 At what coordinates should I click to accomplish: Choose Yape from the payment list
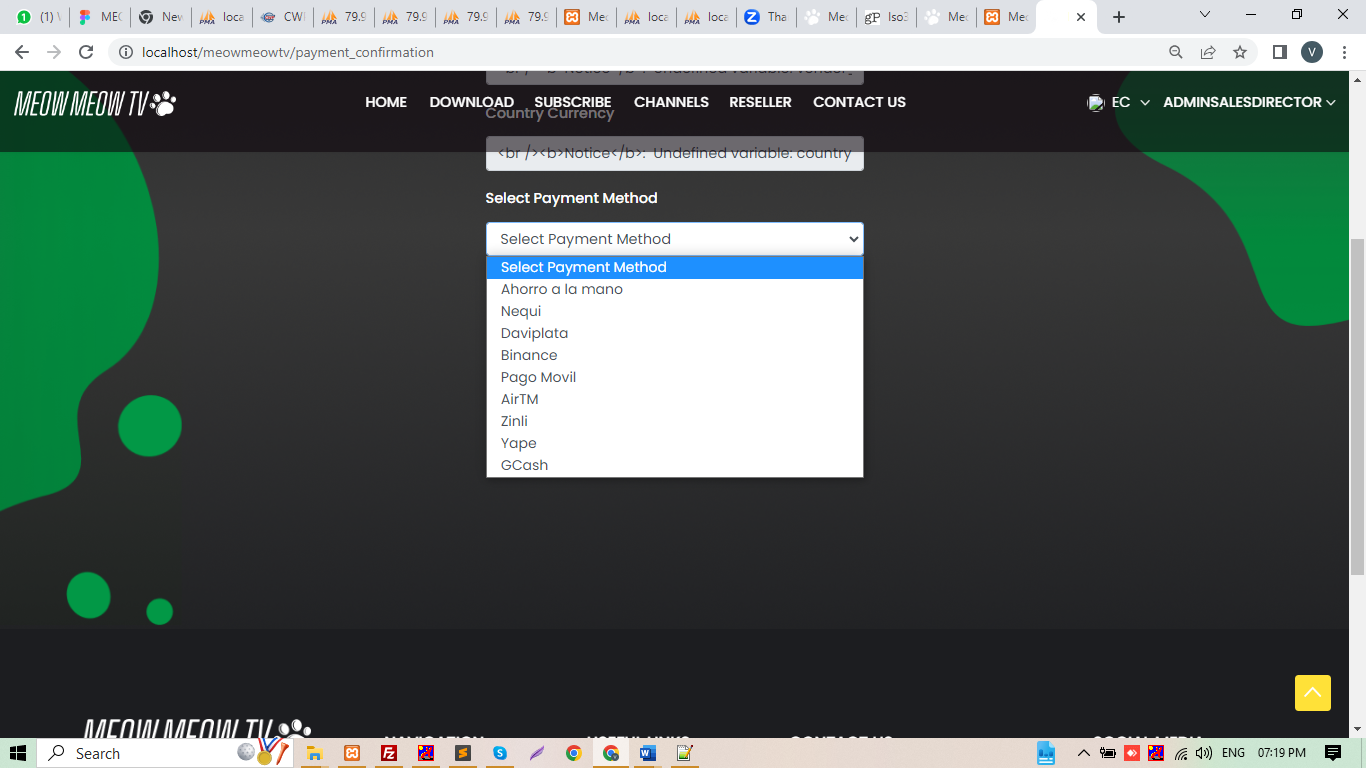(x=675, y=443)
